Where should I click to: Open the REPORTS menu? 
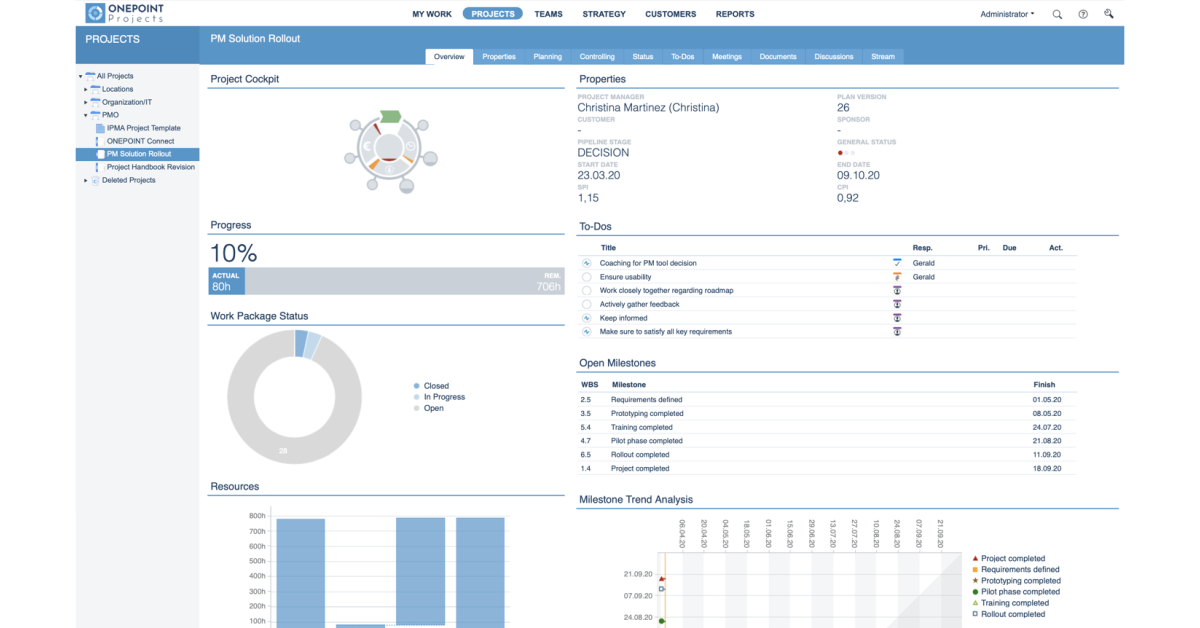(x=735, y=14)
